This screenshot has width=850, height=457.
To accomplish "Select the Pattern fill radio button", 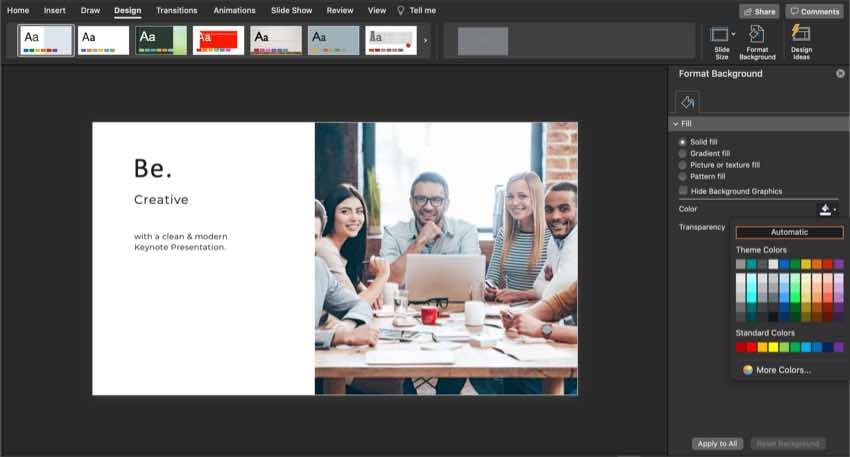I will 683,176.
